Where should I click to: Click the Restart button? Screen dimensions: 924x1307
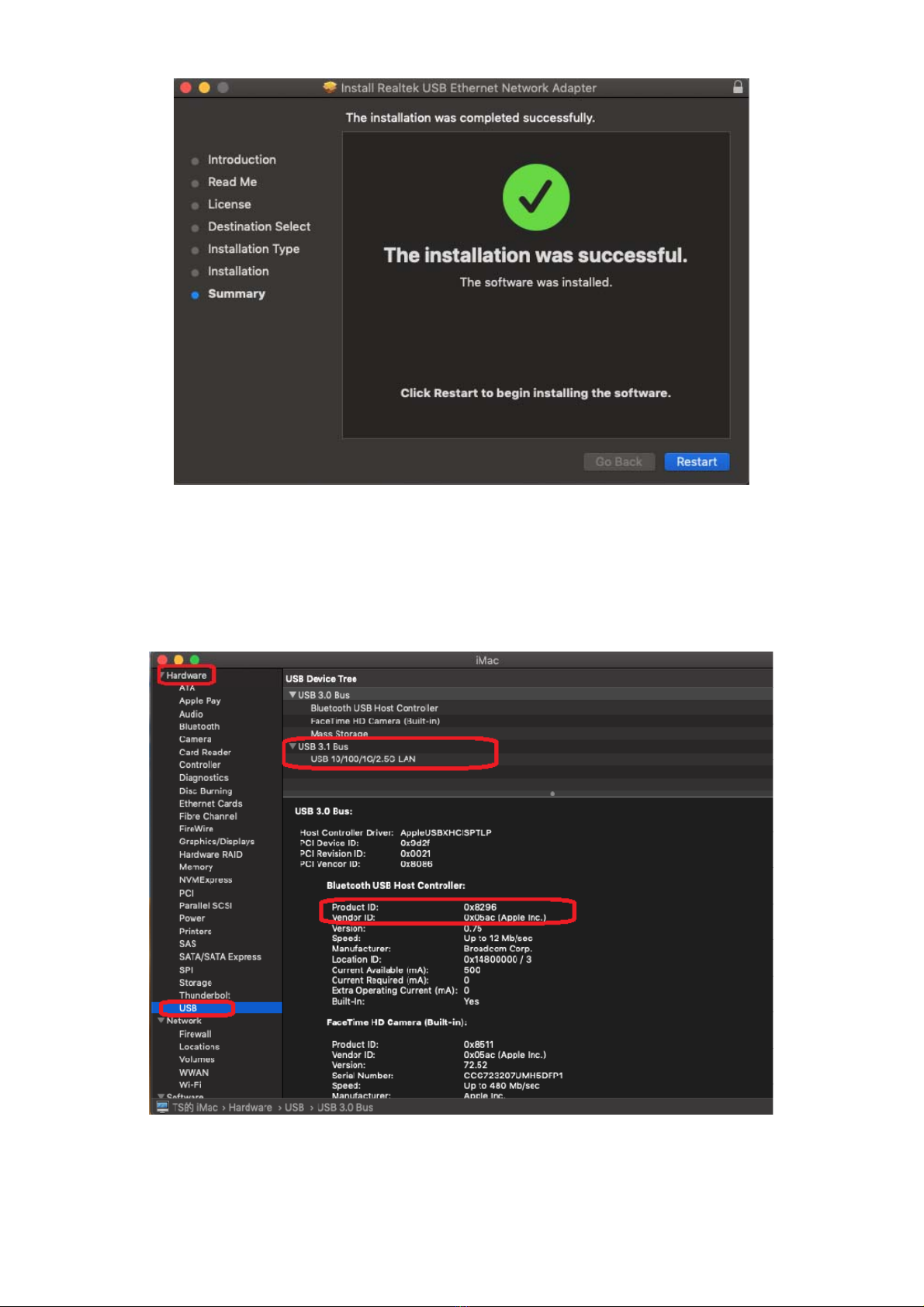point(697,462)
